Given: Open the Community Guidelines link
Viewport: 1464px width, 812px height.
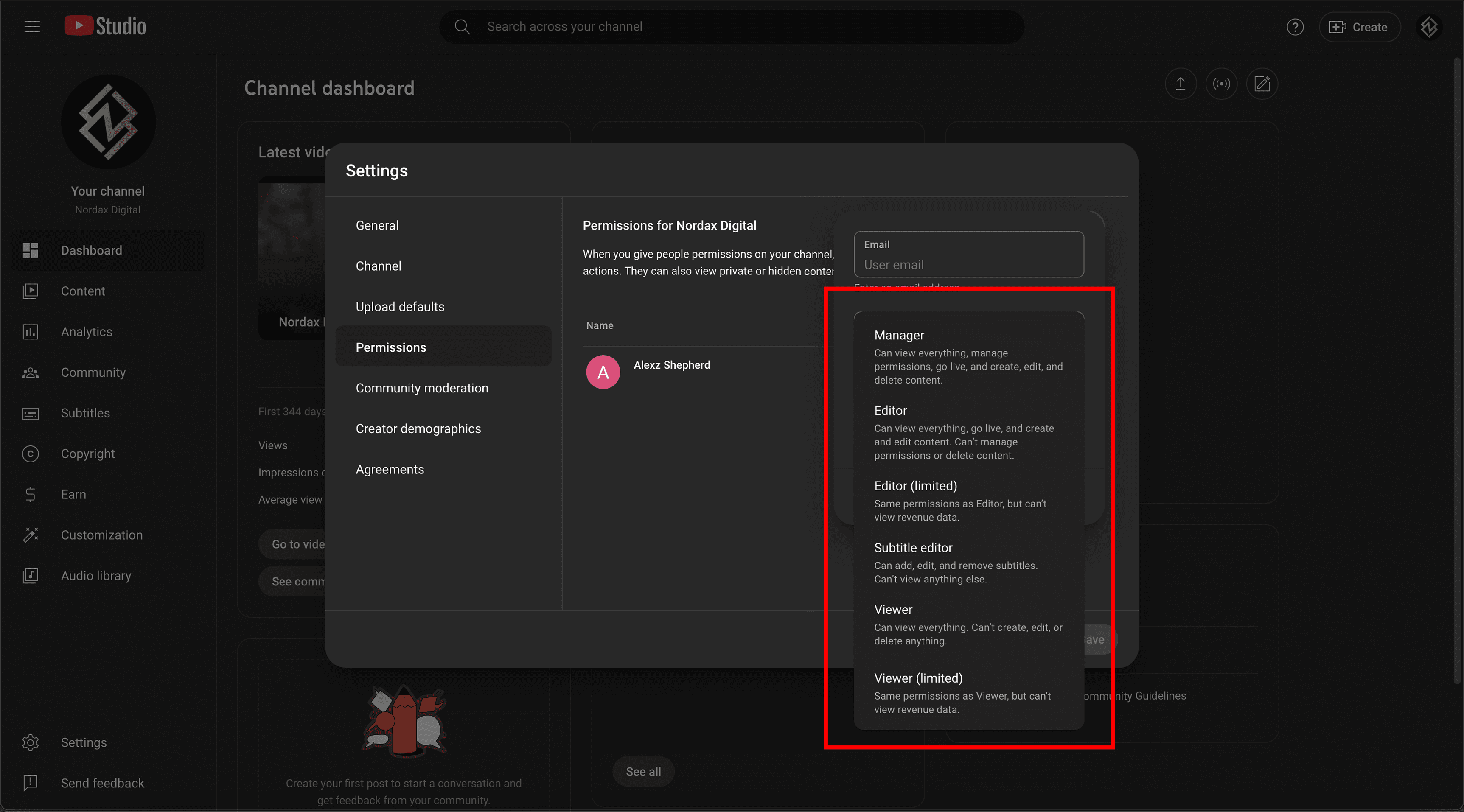Looking at the screenshot, I should pos(1134,695).
